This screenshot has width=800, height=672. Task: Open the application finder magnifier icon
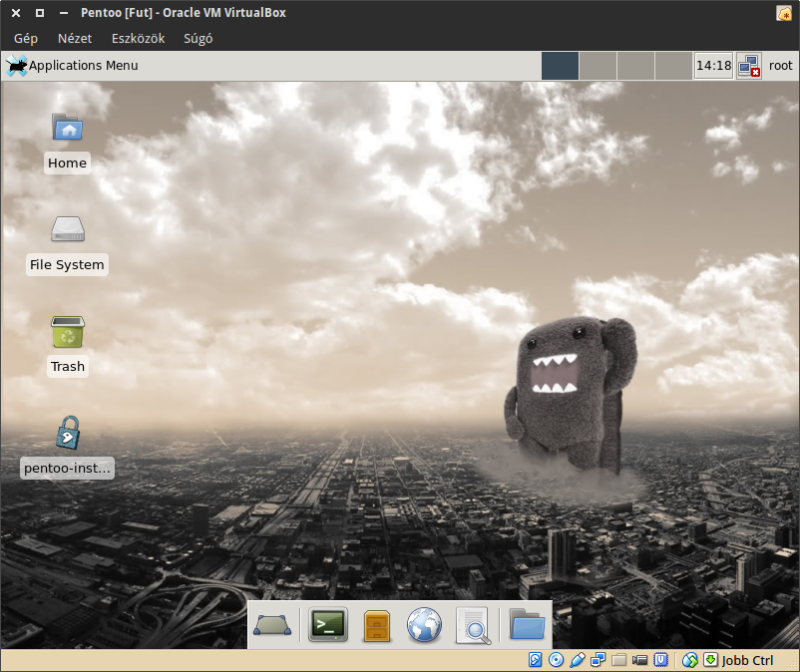[474, 626]
